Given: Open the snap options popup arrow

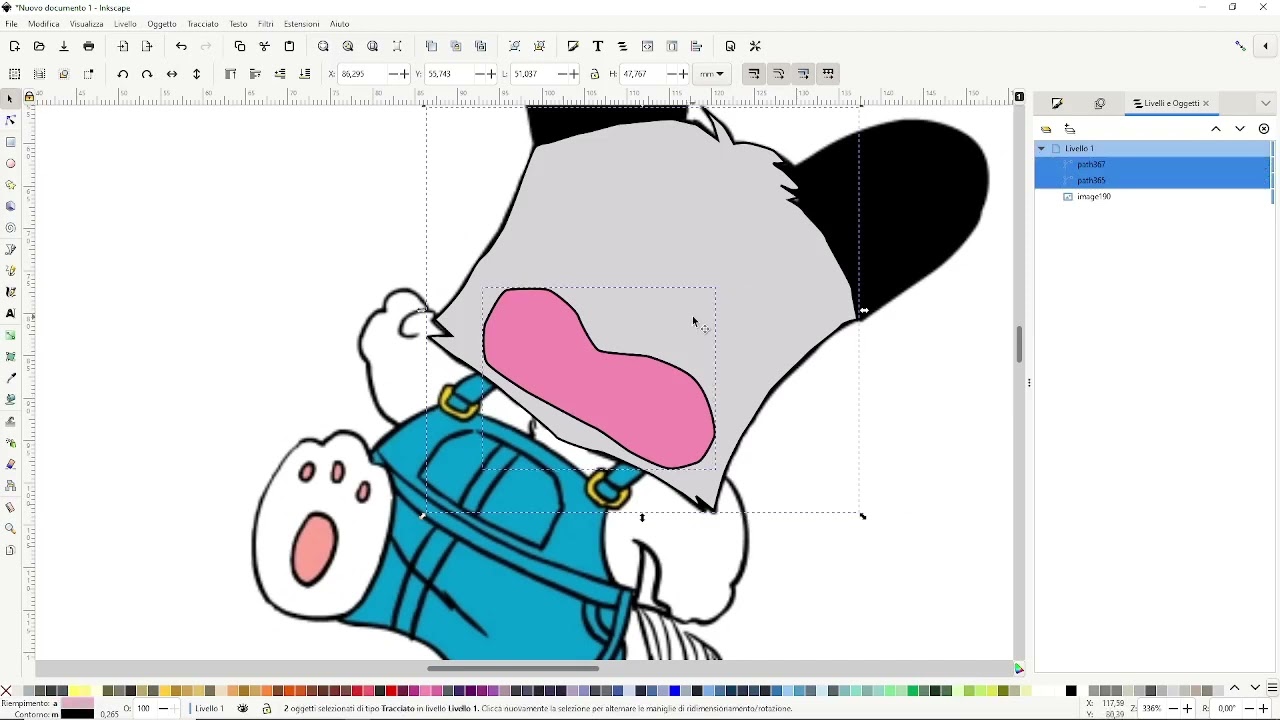Looking at the screenshot, I should pos(1266,47).
